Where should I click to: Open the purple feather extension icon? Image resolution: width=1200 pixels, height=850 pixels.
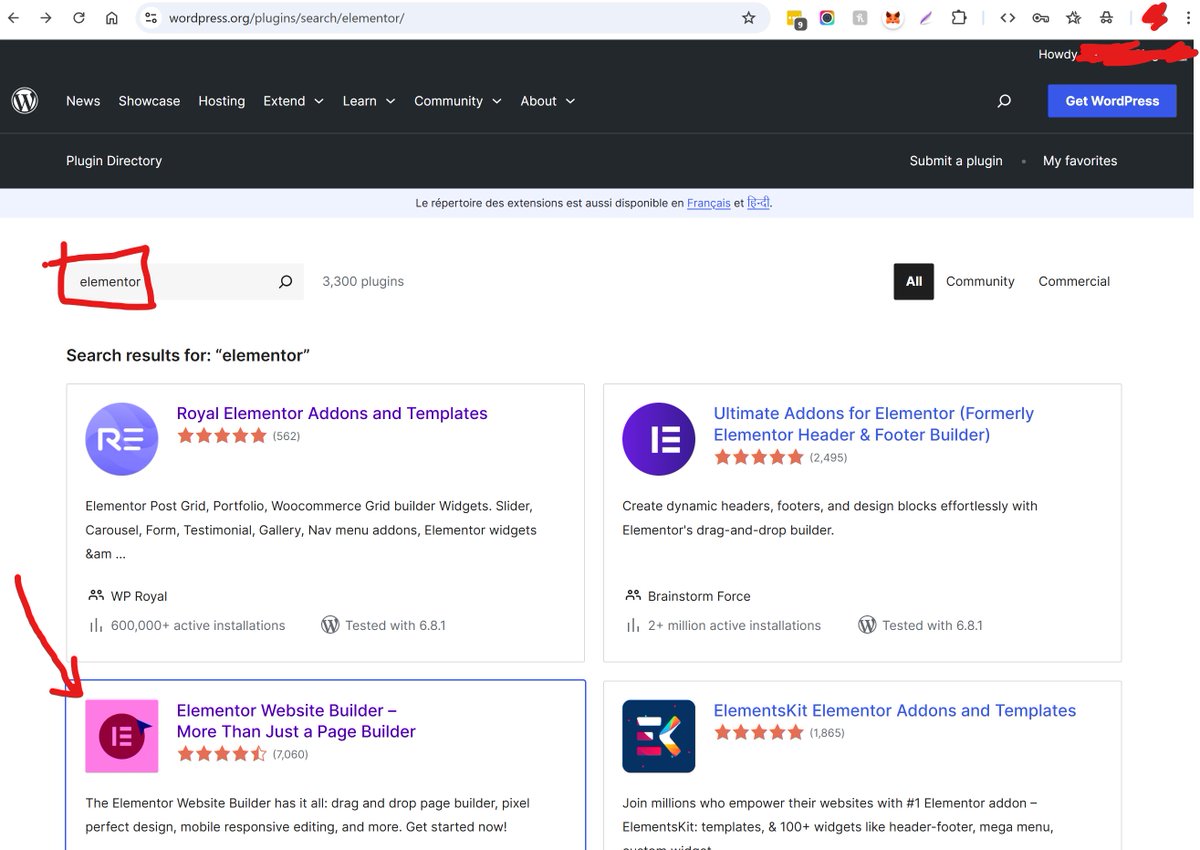pyautogui.click(x=926, y=18)
